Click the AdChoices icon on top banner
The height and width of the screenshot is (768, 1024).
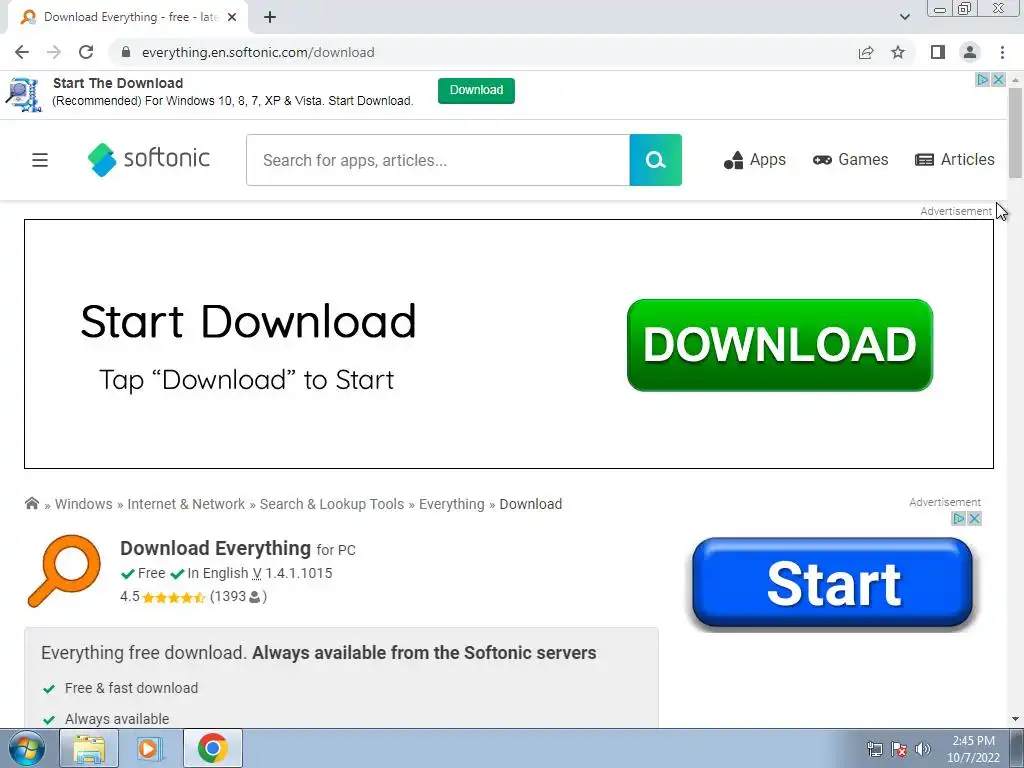pos(983,79)
